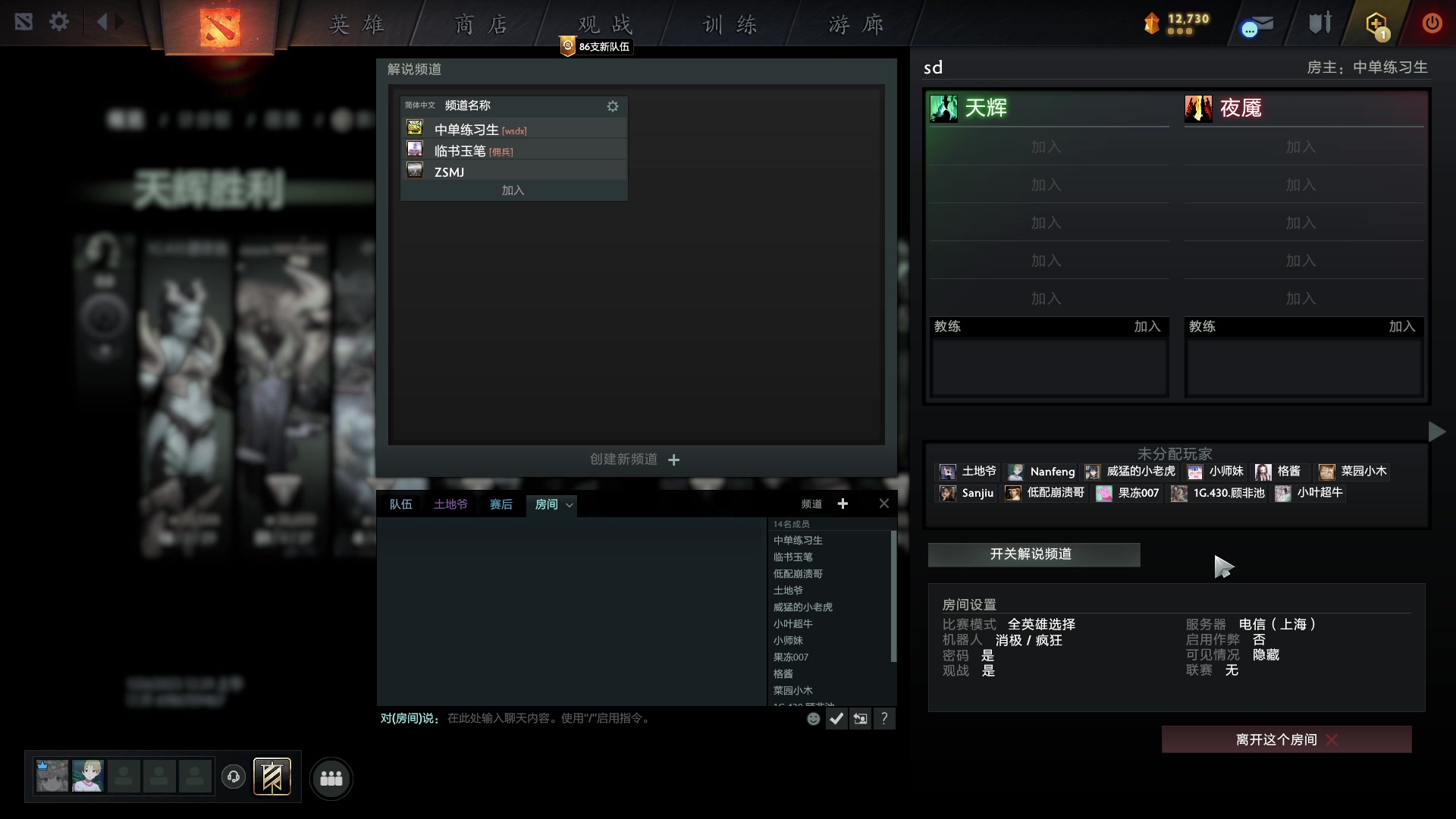Click the Radiant 天辉 team icon
The height and width of the screenshot is (819, 1456).
944,108
